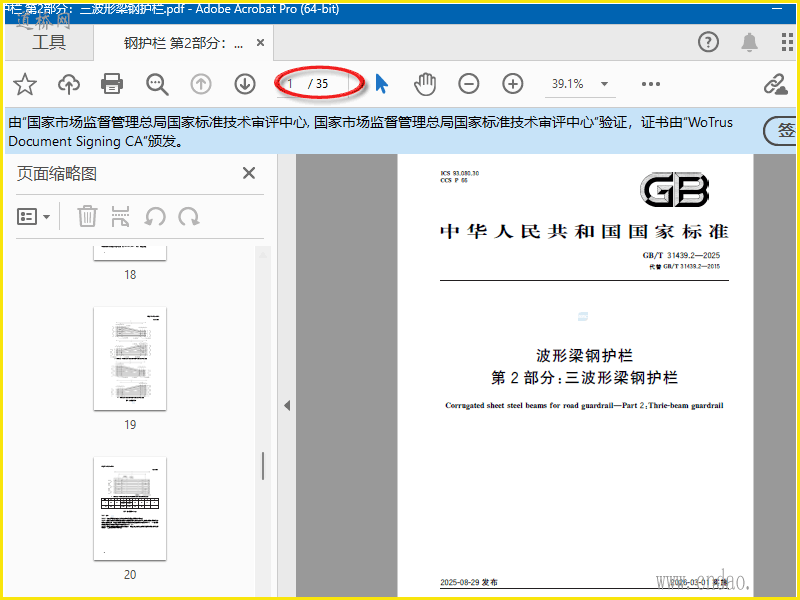Click the subtitle 第 2 部分:三波形梁钢护栏
This screenshot has width=800, height=600.
[584, 378]
